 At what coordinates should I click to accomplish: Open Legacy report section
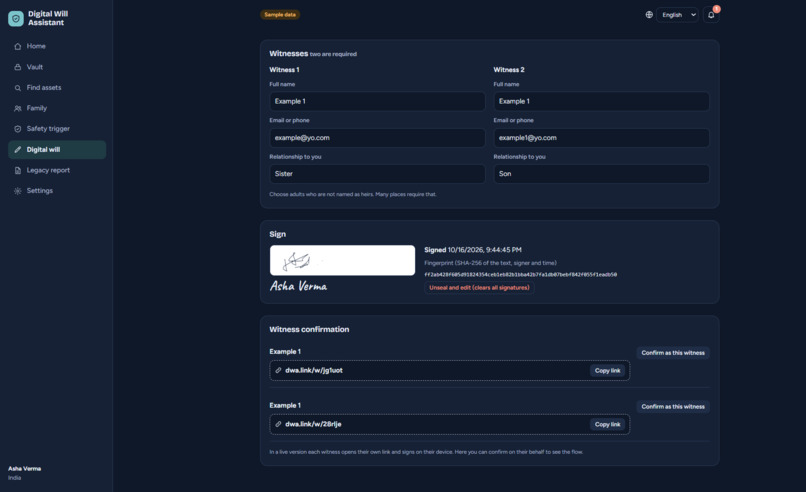coord(57,170)
